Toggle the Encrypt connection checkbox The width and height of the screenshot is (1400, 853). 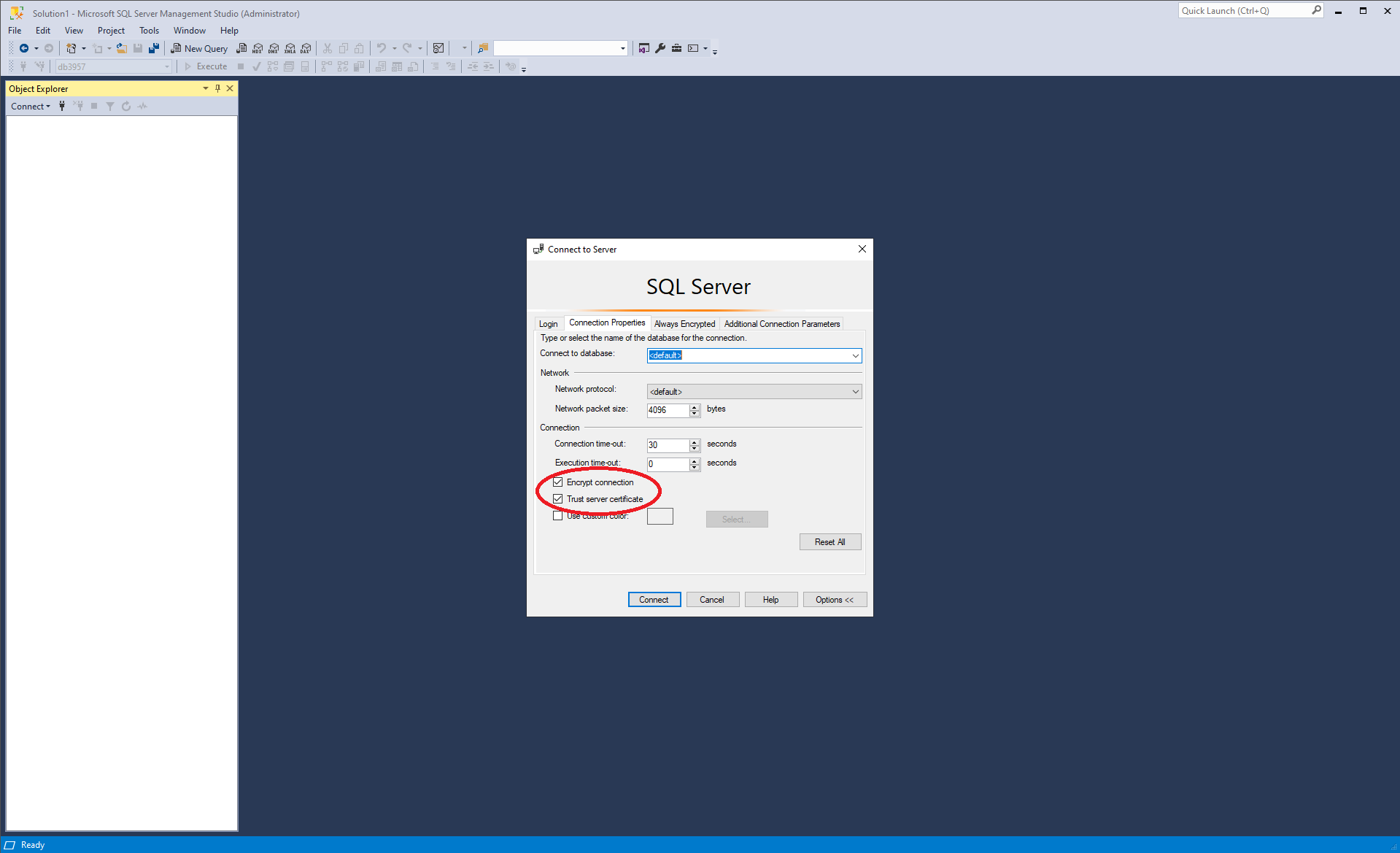558,482
